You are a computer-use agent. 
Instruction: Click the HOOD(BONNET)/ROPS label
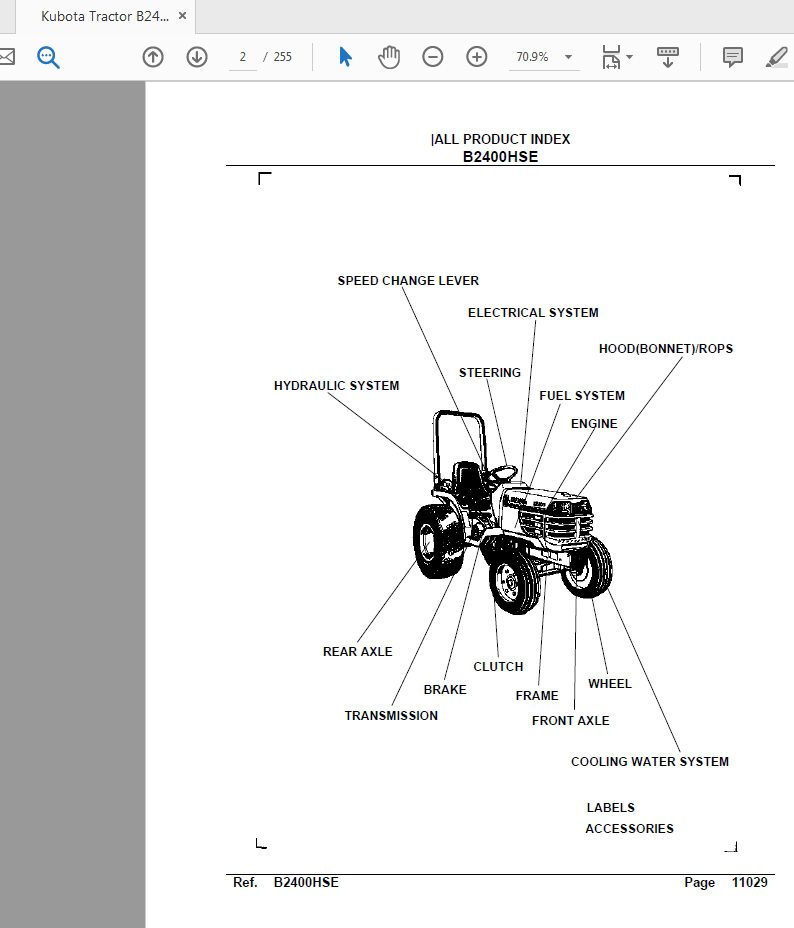tap(666, 349)
